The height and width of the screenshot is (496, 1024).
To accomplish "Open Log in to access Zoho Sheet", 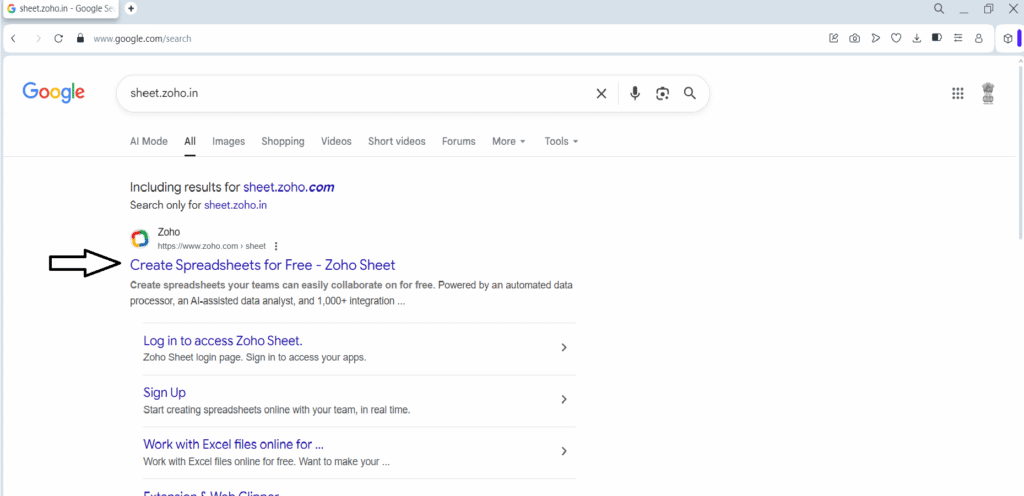I will click(x=223, y=341).
